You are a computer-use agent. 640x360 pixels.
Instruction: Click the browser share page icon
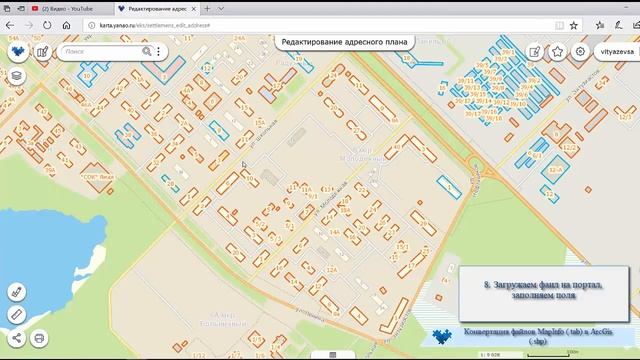(x=636, y=25)
